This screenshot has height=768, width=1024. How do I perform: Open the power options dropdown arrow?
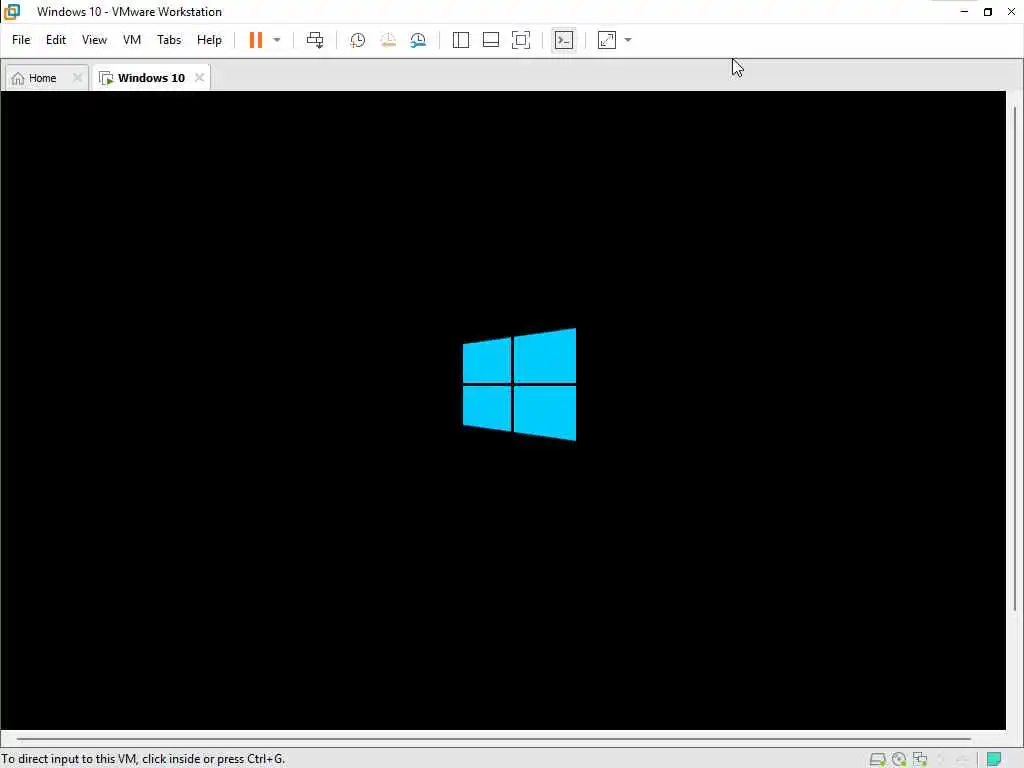pos(277,40)
